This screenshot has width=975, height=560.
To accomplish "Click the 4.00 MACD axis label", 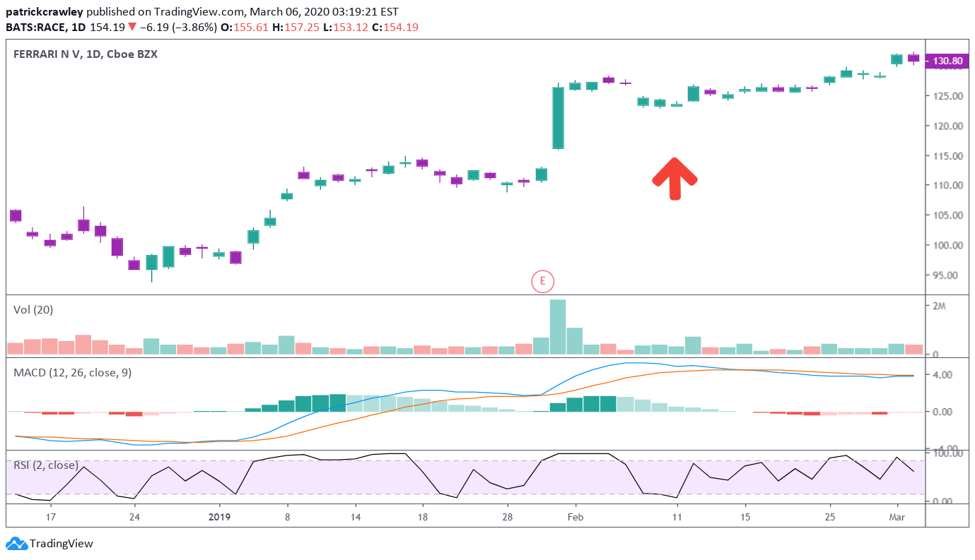I will [942, 375].
